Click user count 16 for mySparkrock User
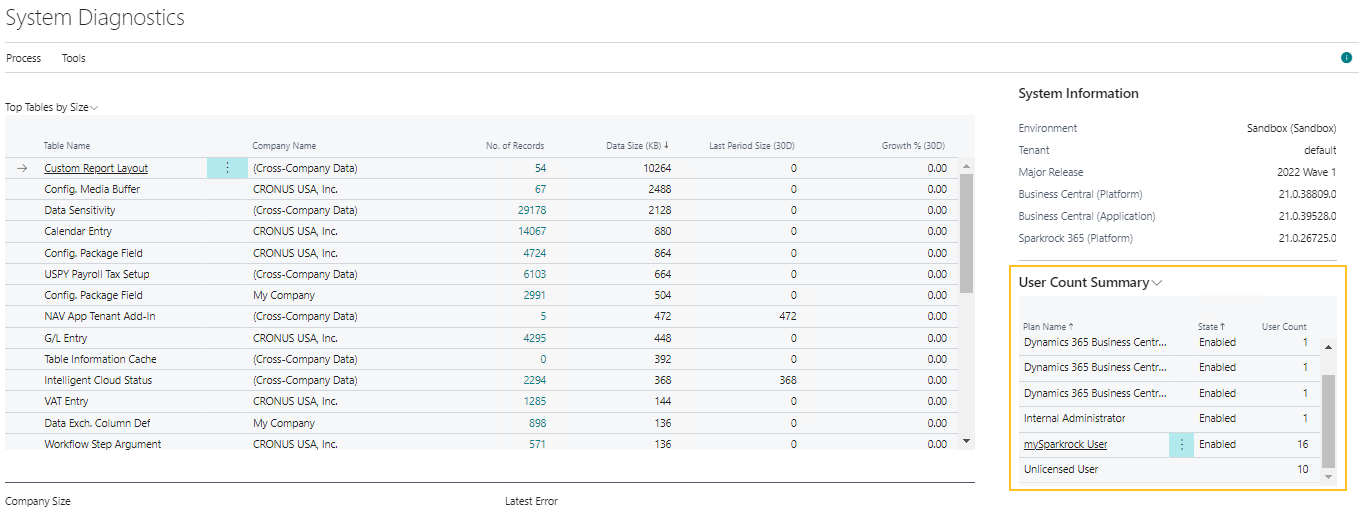This screenshot has width=1365, height=515. 1301,444
